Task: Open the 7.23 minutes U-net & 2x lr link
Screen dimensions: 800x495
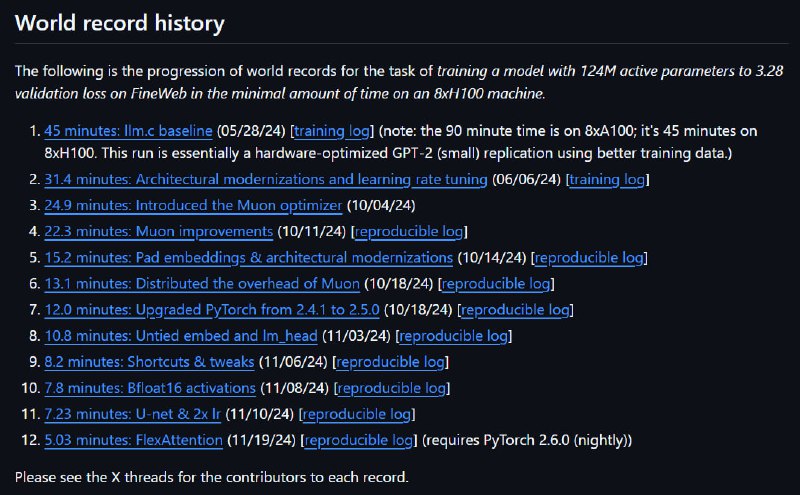Action: [132, 414]
